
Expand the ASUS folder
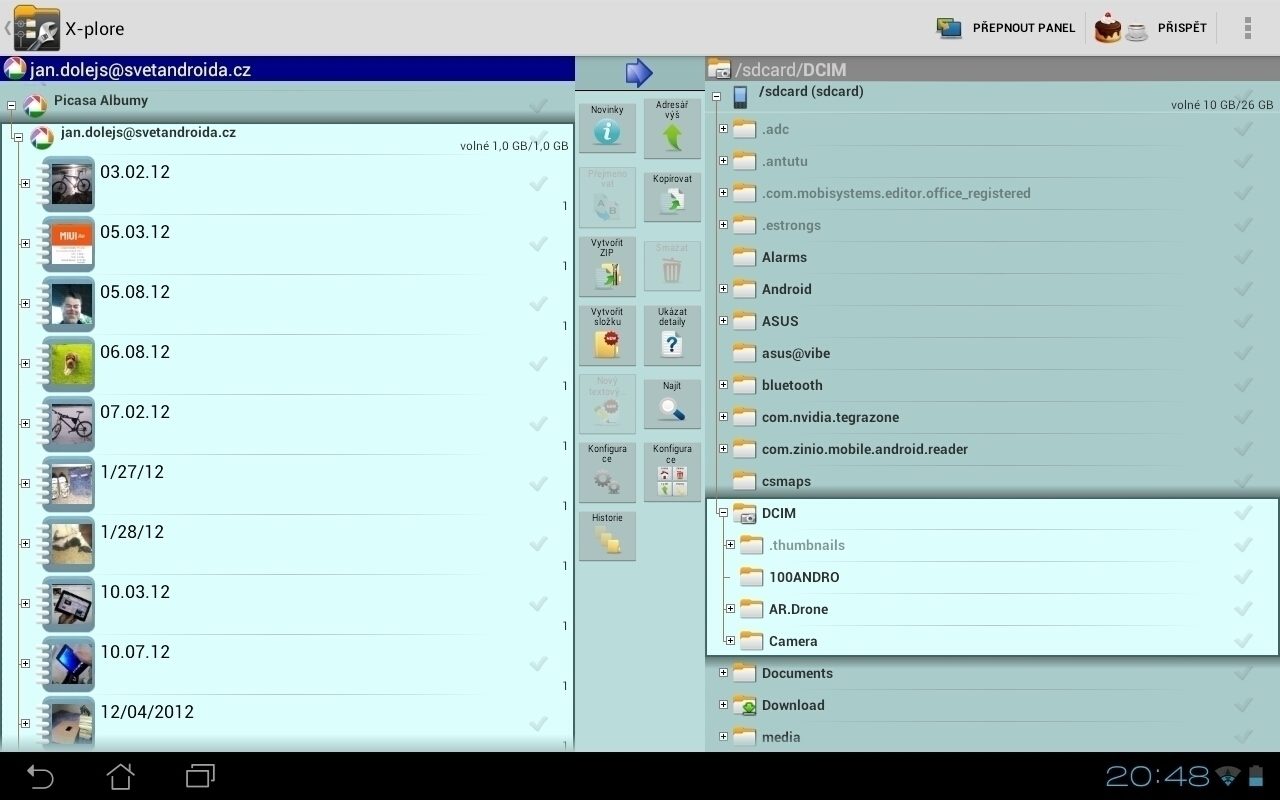(x=723, y=321)
